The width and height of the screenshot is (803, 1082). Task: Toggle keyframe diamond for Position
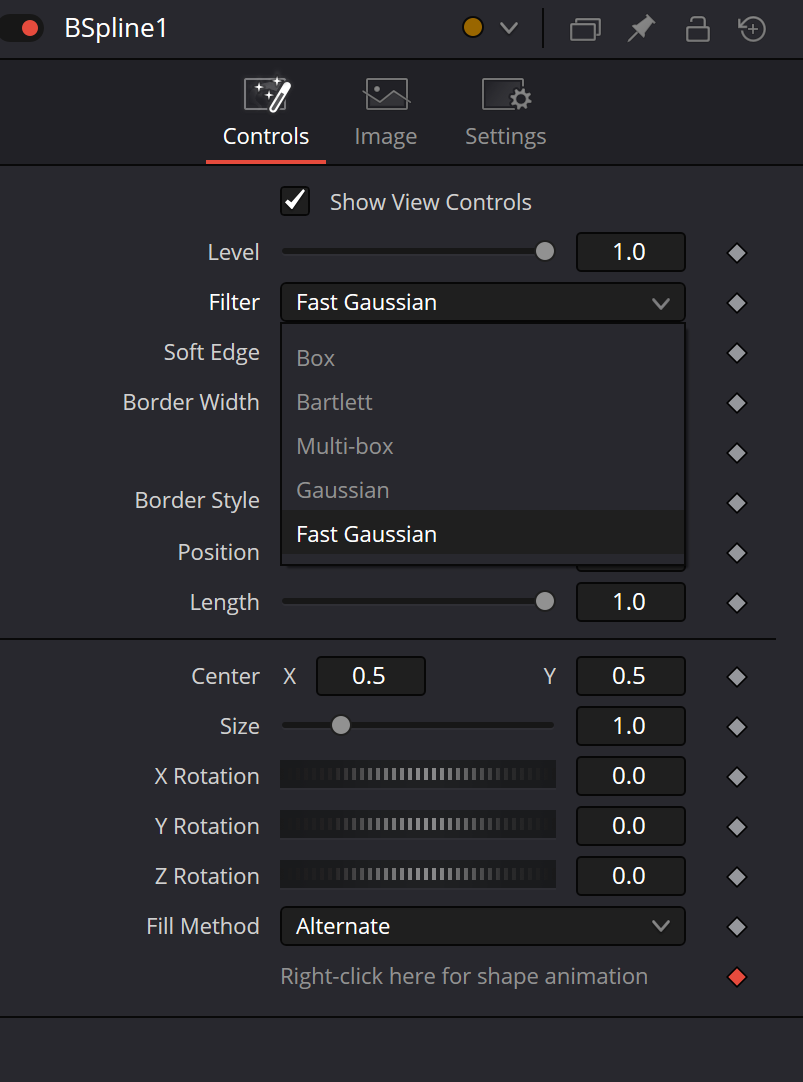pyautogui.click(x=737, y=553)
